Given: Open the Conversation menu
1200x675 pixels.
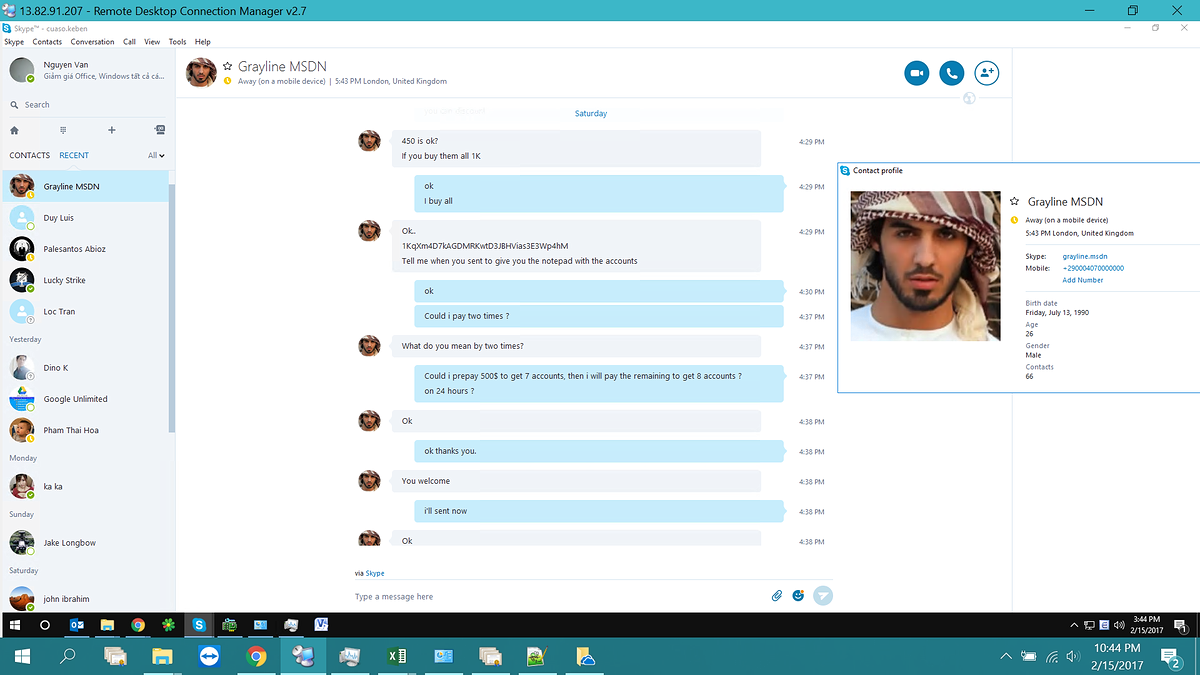Looking at the screenshot, I should (93, 42).
